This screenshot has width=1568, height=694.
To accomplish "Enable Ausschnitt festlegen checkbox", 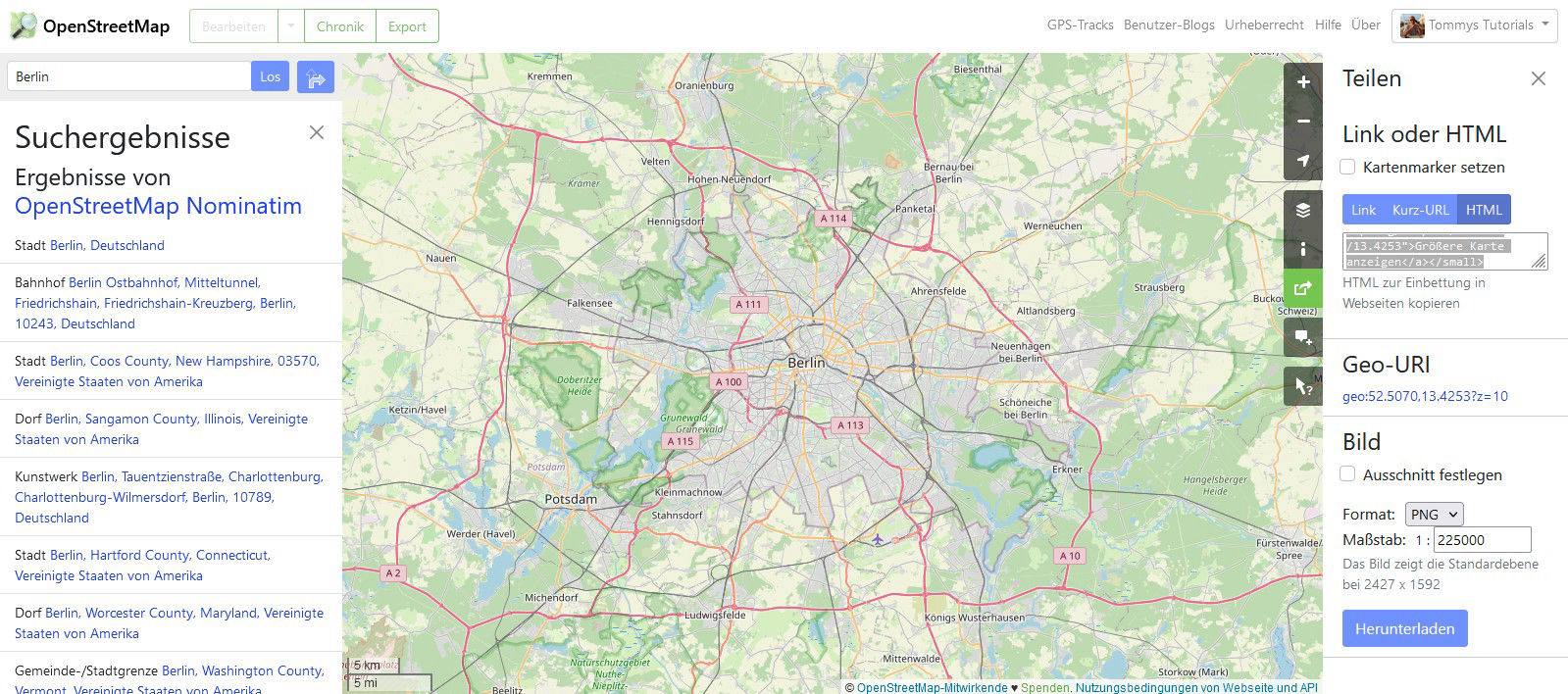I will point(1347,474).
